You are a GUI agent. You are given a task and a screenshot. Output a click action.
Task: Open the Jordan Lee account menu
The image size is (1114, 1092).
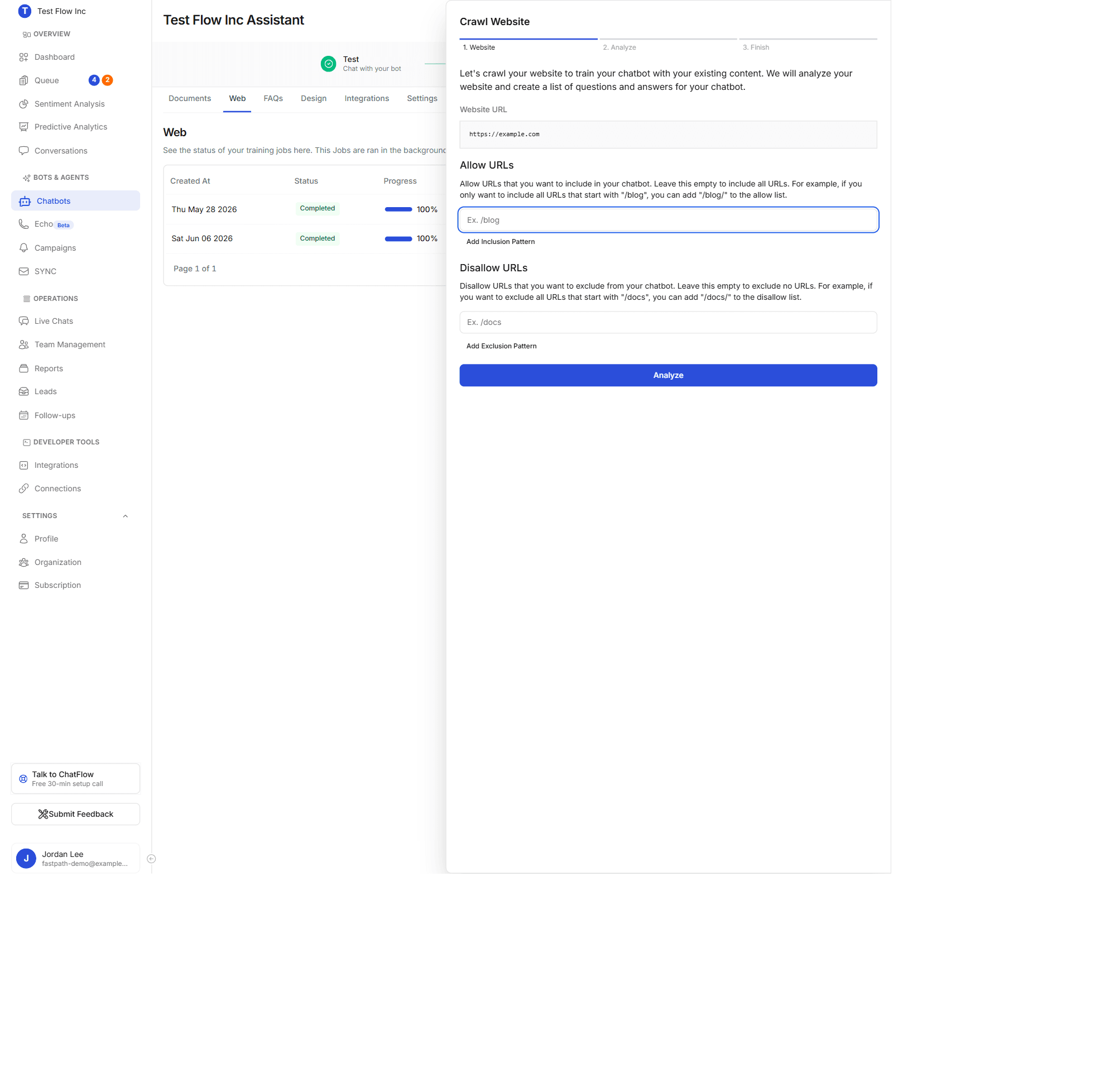click(76, 858)
